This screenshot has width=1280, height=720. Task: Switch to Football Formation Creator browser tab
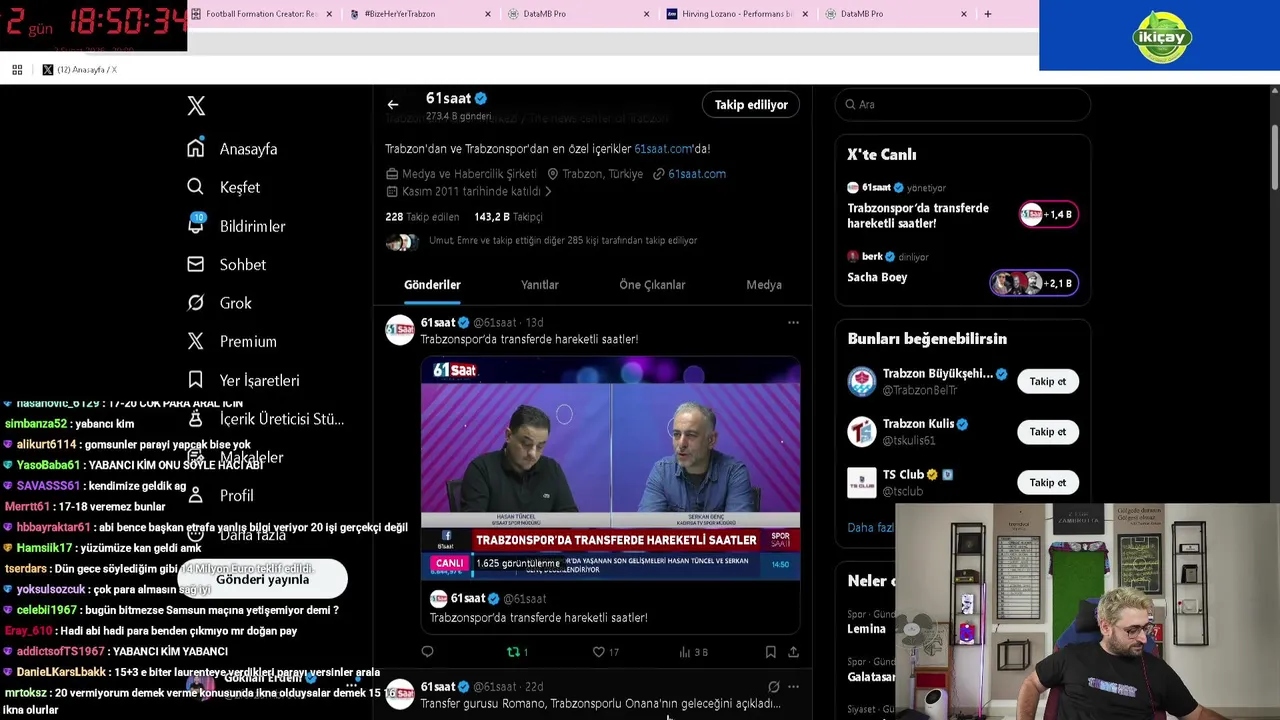pos(262,14)
